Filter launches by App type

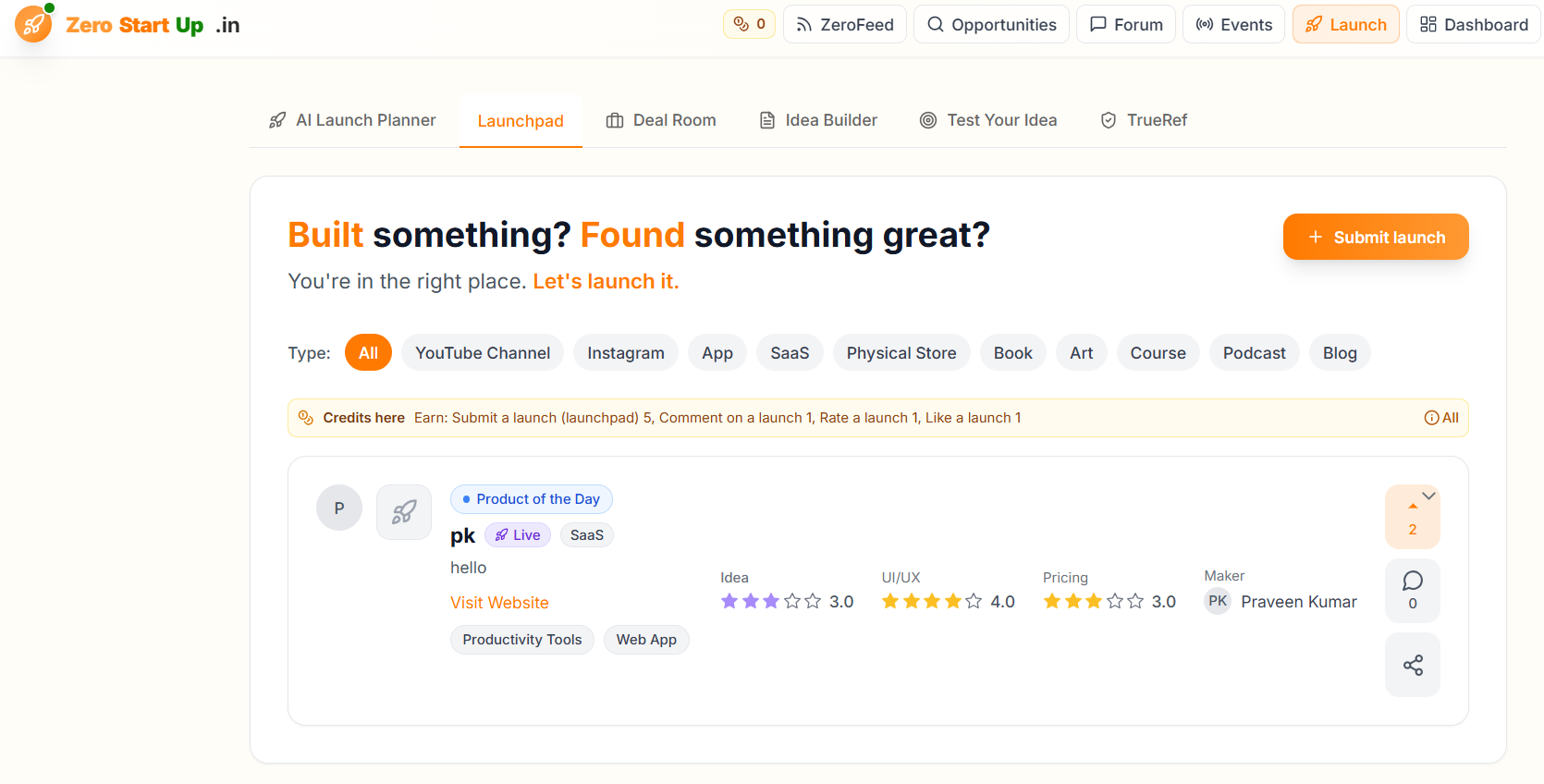pyautogui.click(x=717, y=352)
